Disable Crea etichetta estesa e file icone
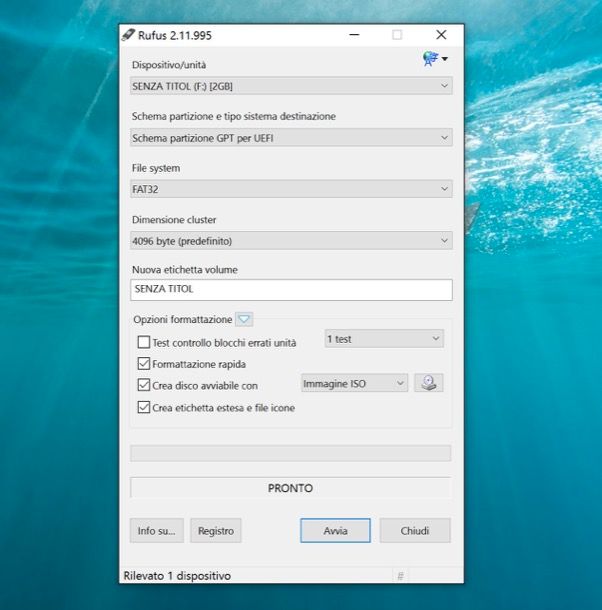Screen dimensions: 602x610 (x=143, y=408)
